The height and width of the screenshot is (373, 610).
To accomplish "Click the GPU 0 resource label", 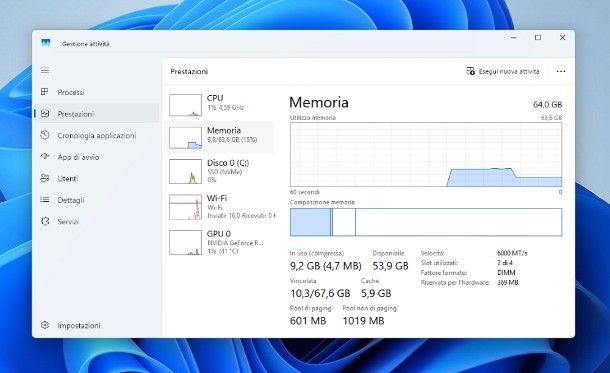I will (x=219, y=233).
